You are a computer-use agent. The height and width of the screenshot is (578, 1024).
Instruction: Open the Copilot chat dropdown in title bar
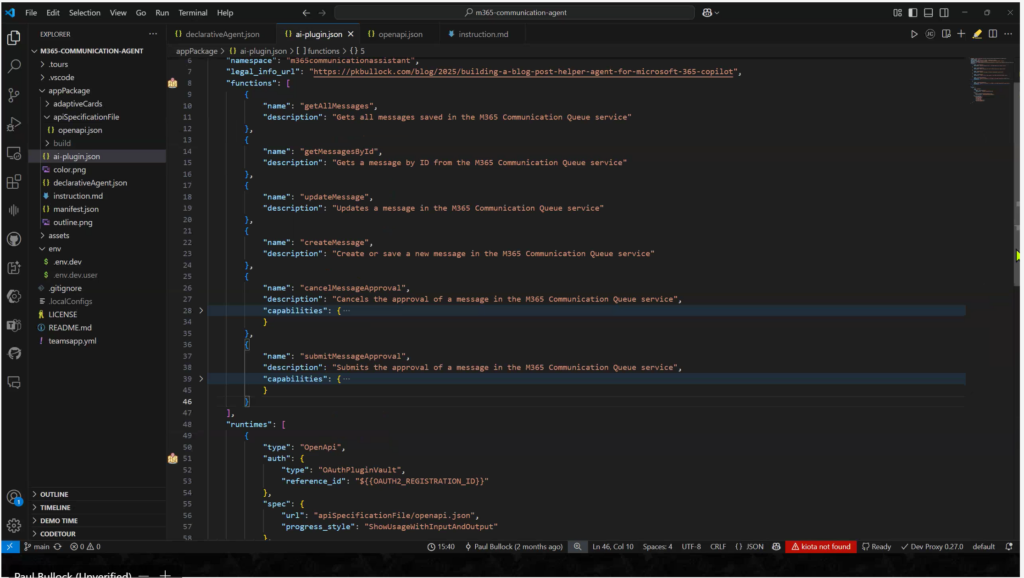click(x=711, y=12)
